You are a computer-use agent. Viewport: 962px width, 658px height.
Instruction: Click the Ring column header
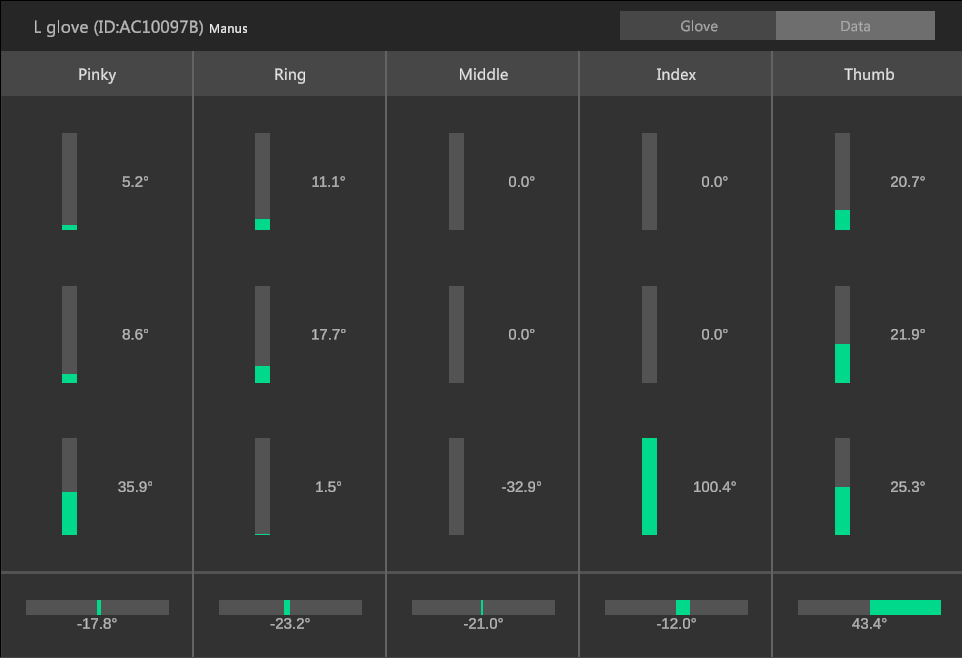[x=290, y=74]
